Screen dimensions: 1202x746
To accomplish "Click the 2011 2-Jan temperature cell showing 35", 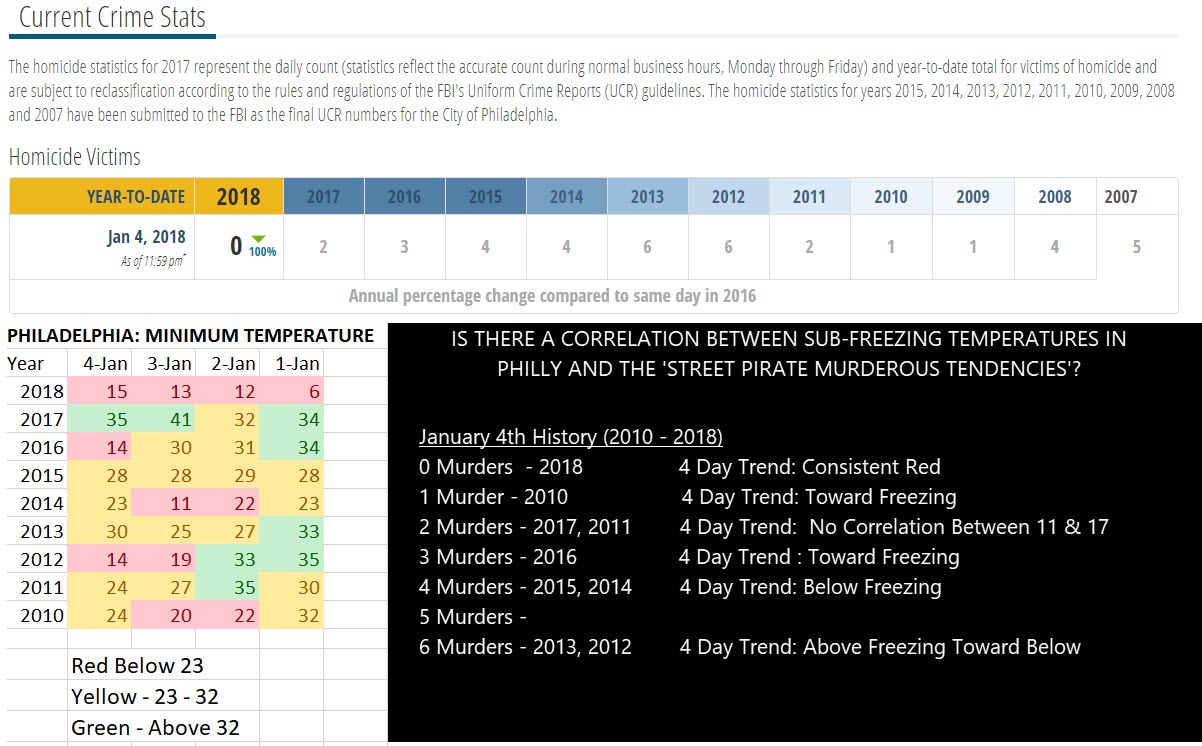I will click(228, 587).
